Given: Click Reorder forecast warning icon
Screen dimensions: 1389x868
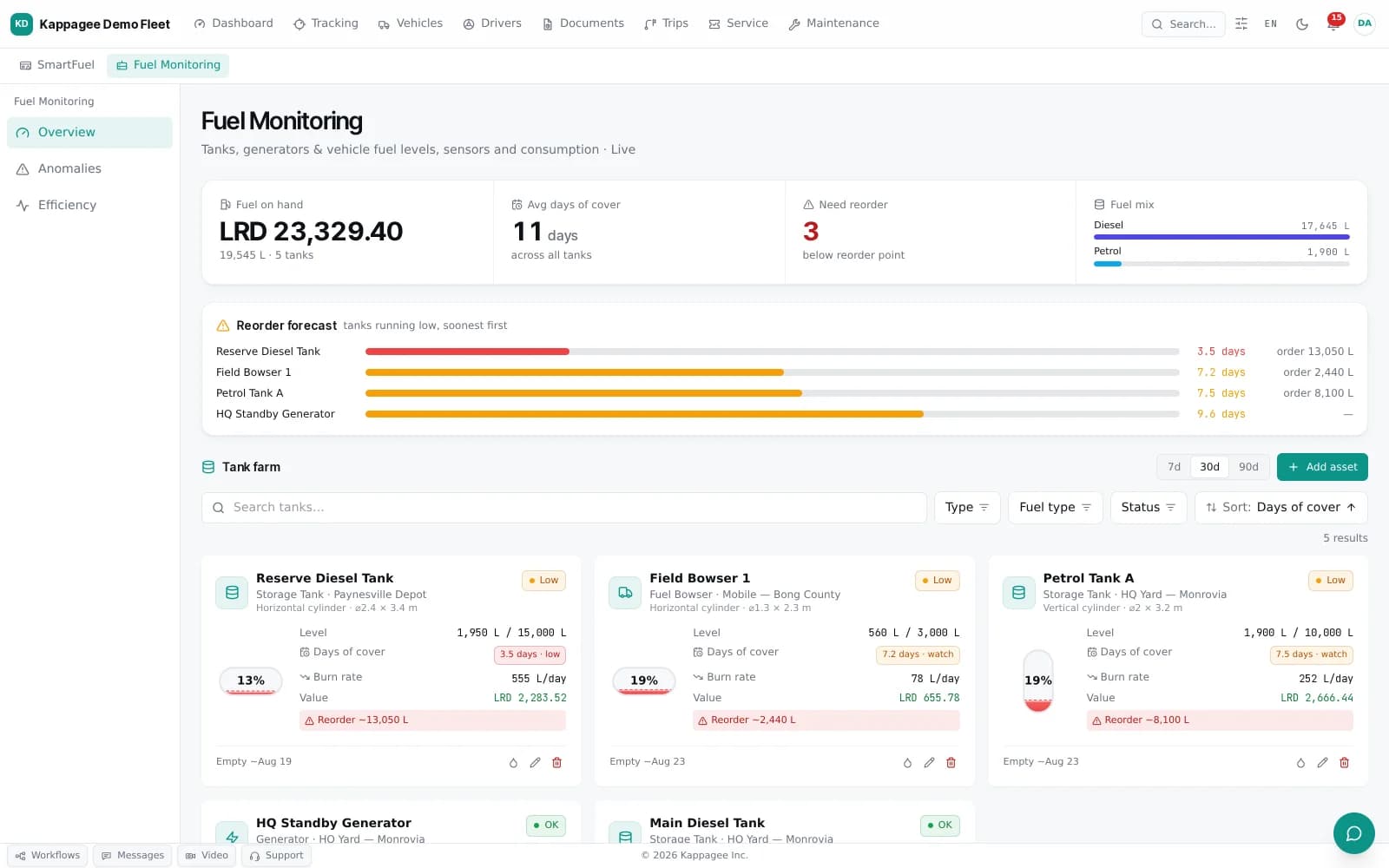Looking at the screenshot, I should (x=222, y=325).
